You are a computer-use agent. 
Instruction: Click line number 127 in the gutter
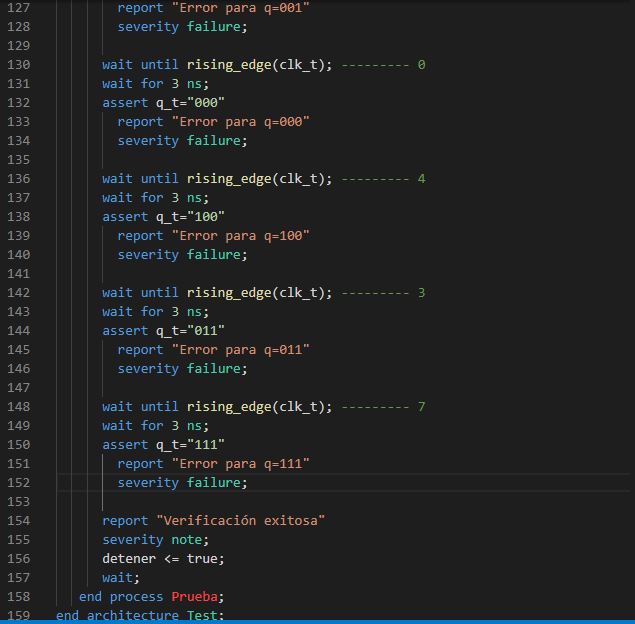click(18, 8)
